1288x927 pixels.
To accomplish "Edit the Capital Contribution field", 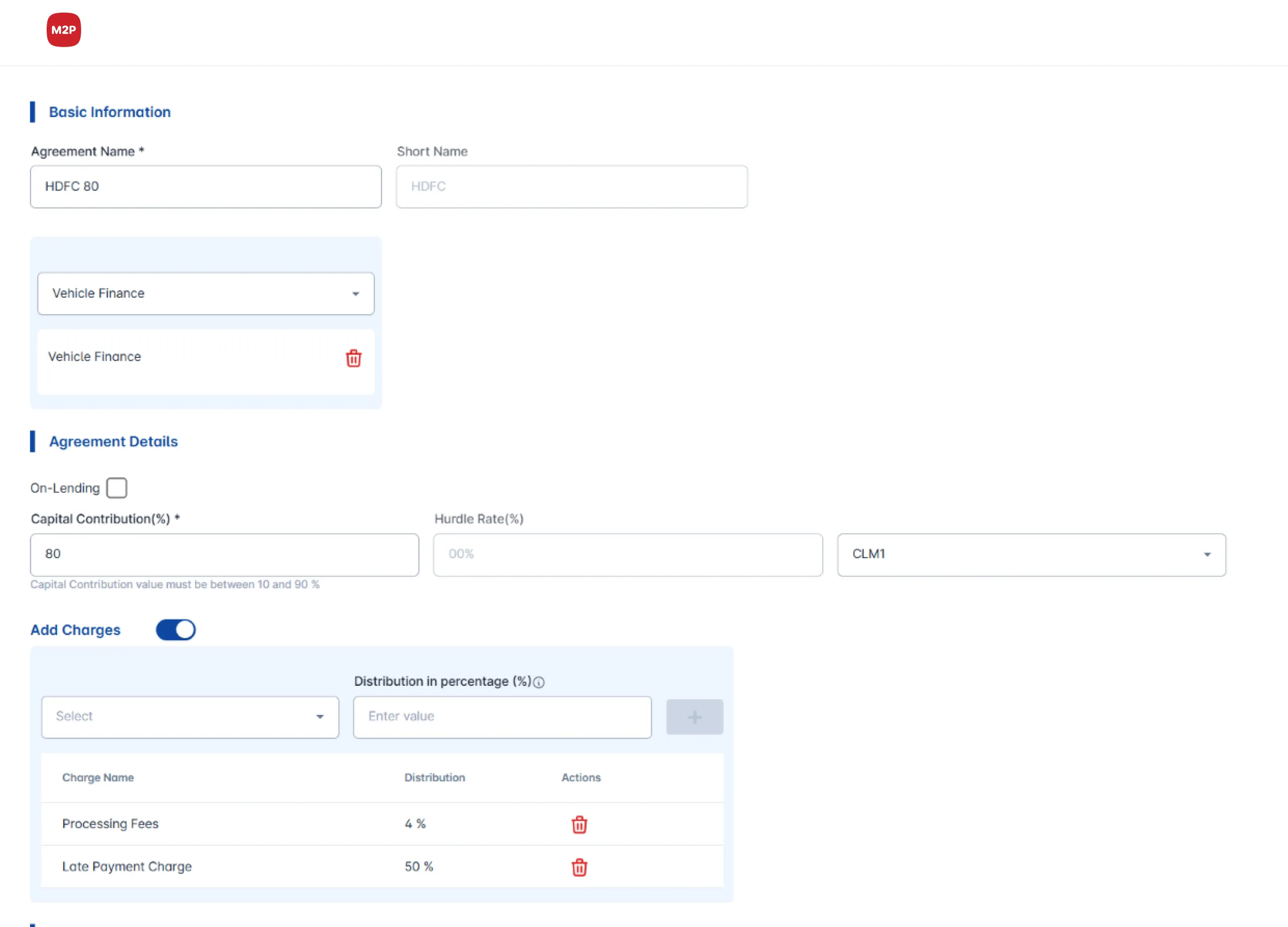I will (x=224, y=554).
